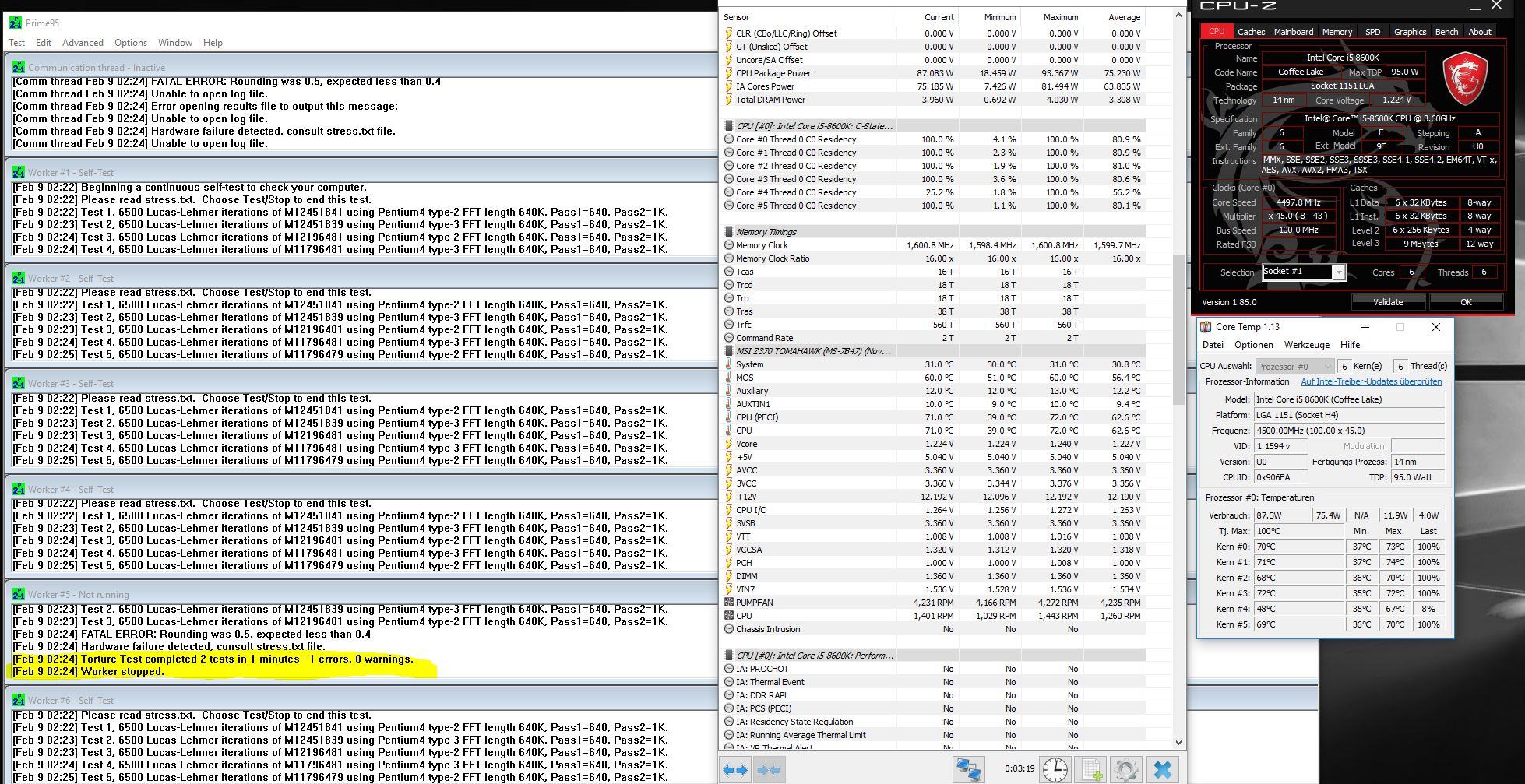The width and height of the screenshot is (1525, 784).
Task: Open the Datei menu in Core Temp
Action: [x=1213, y=345]
